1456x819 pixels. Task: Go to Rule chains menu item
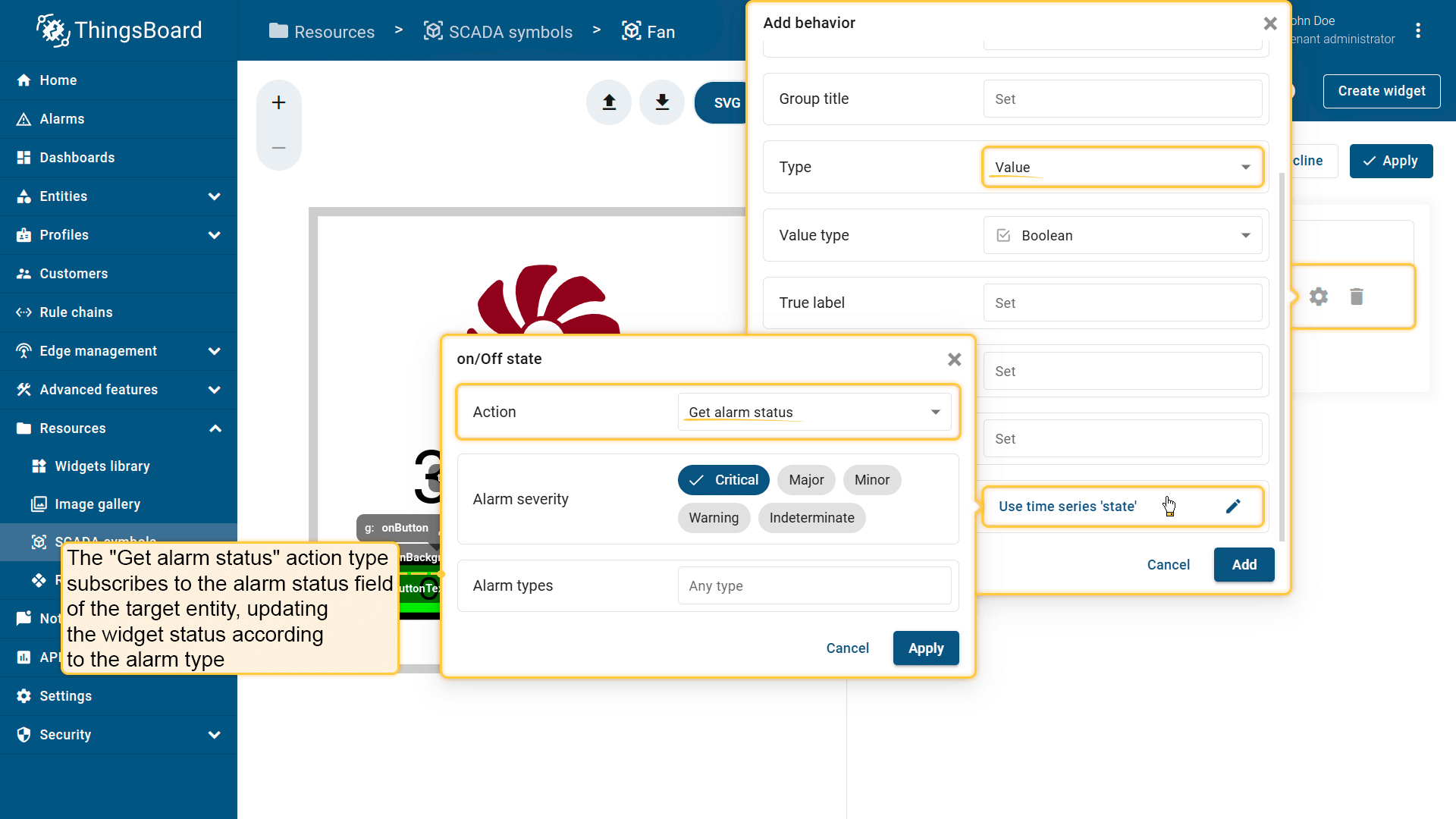pos(76,312)
